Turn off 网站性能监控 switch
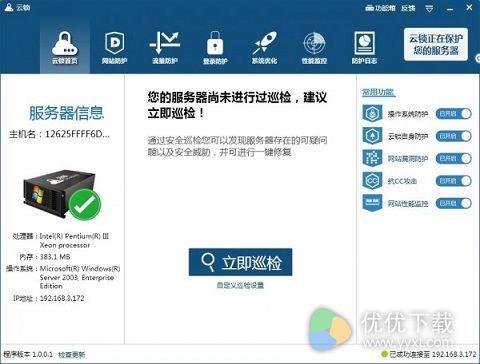 pos(453,203)
